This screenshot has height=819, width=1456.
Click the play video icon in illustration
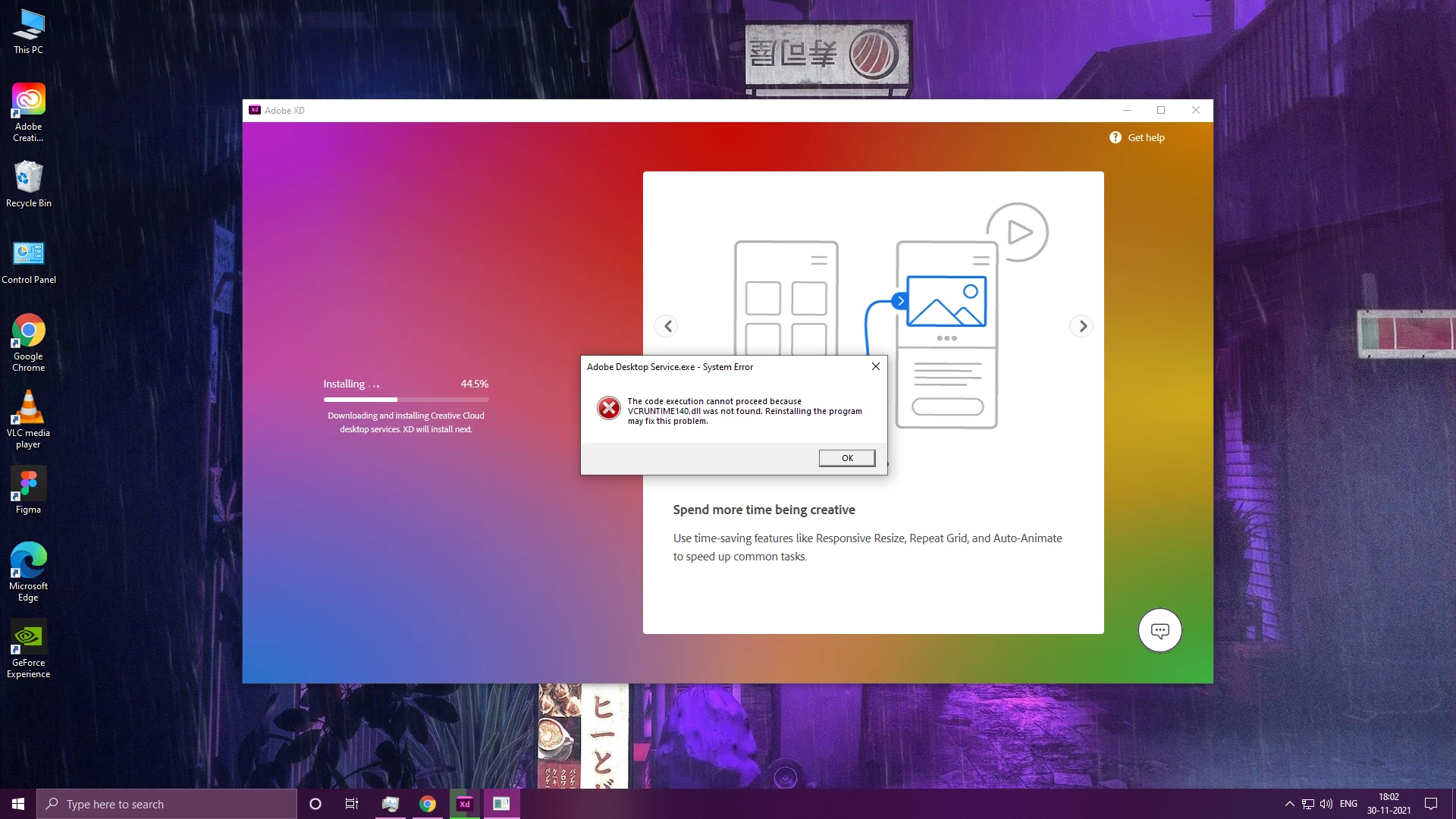click(1018, 232)
